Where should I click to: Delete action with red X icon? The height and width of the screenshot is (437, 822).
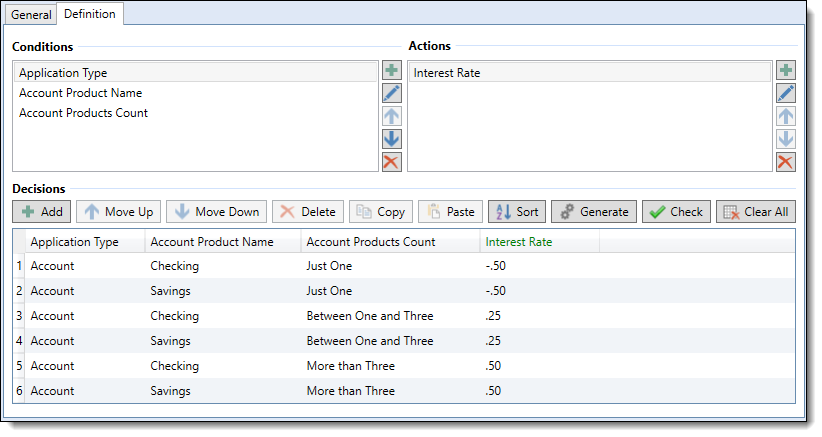tap(785, 162)
